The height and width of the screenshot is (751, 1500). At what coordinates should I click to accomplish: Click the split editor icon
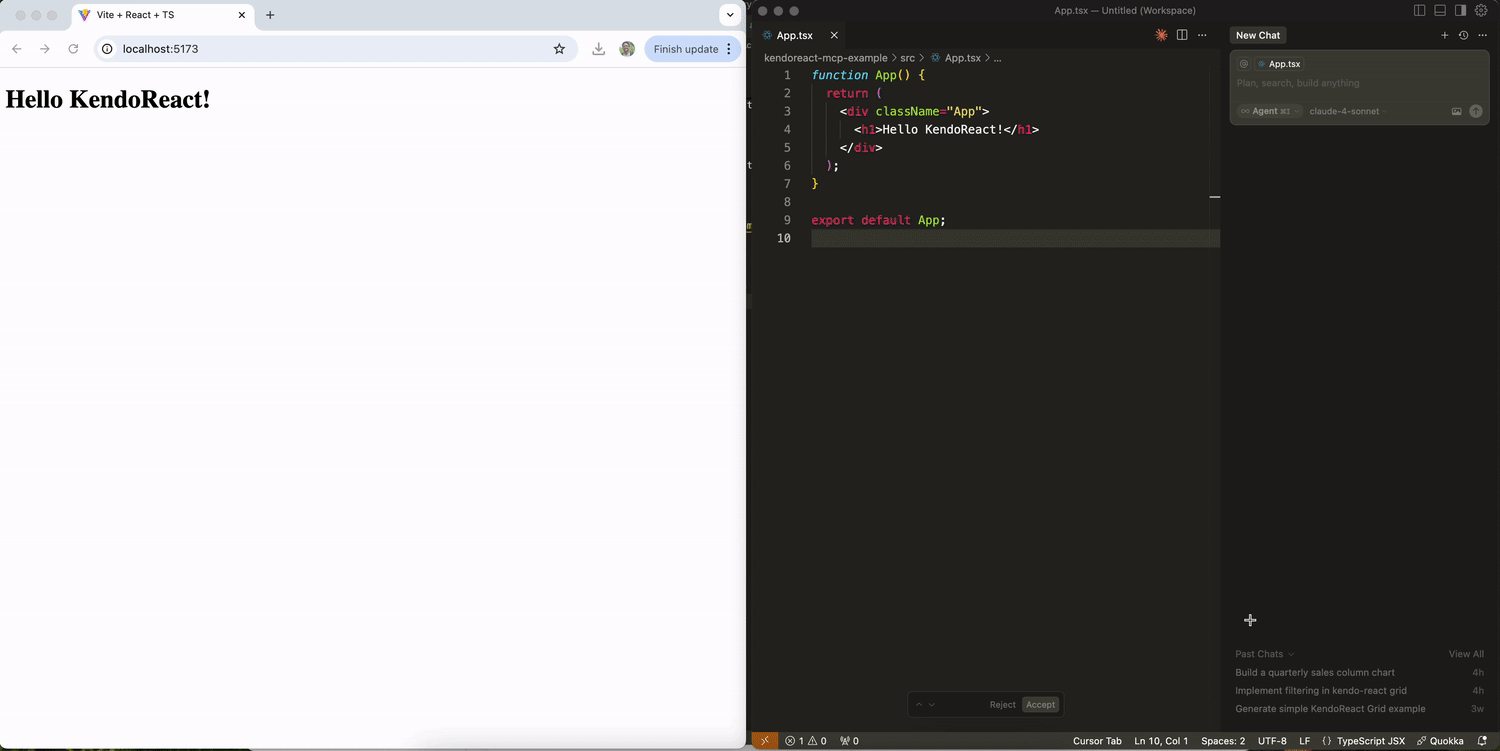(1182, 35)
